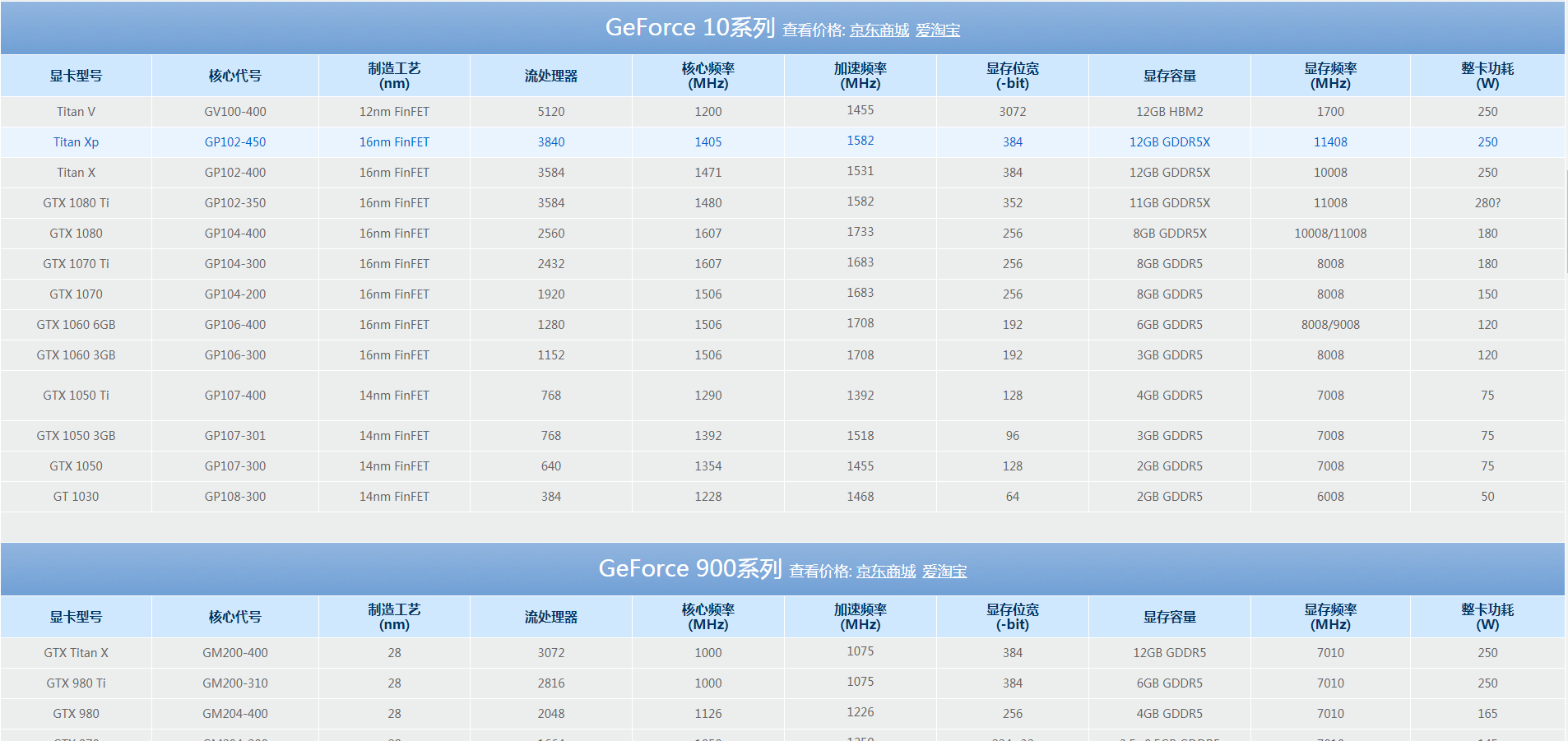This screenshot has height=741, width=1568.
Task: Click the GTX Titan X model cell
Action: click(76, 653)
